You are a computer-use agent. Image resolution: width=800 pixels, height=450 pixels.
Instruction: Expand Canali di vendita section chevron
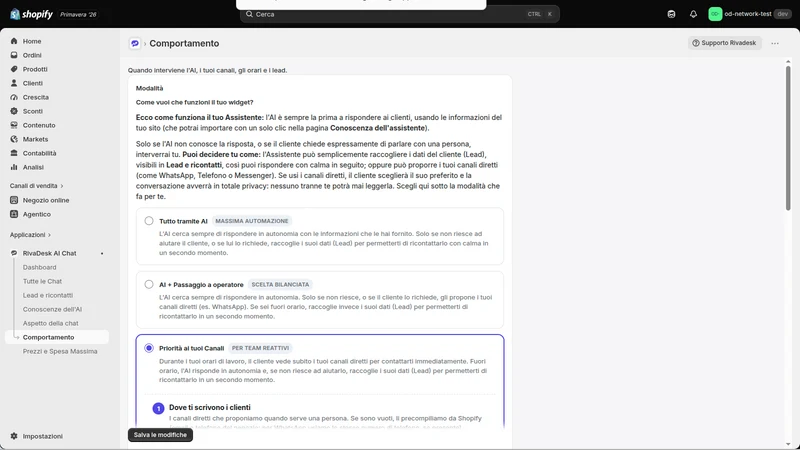pyautogui.click(x=62, y=186)
